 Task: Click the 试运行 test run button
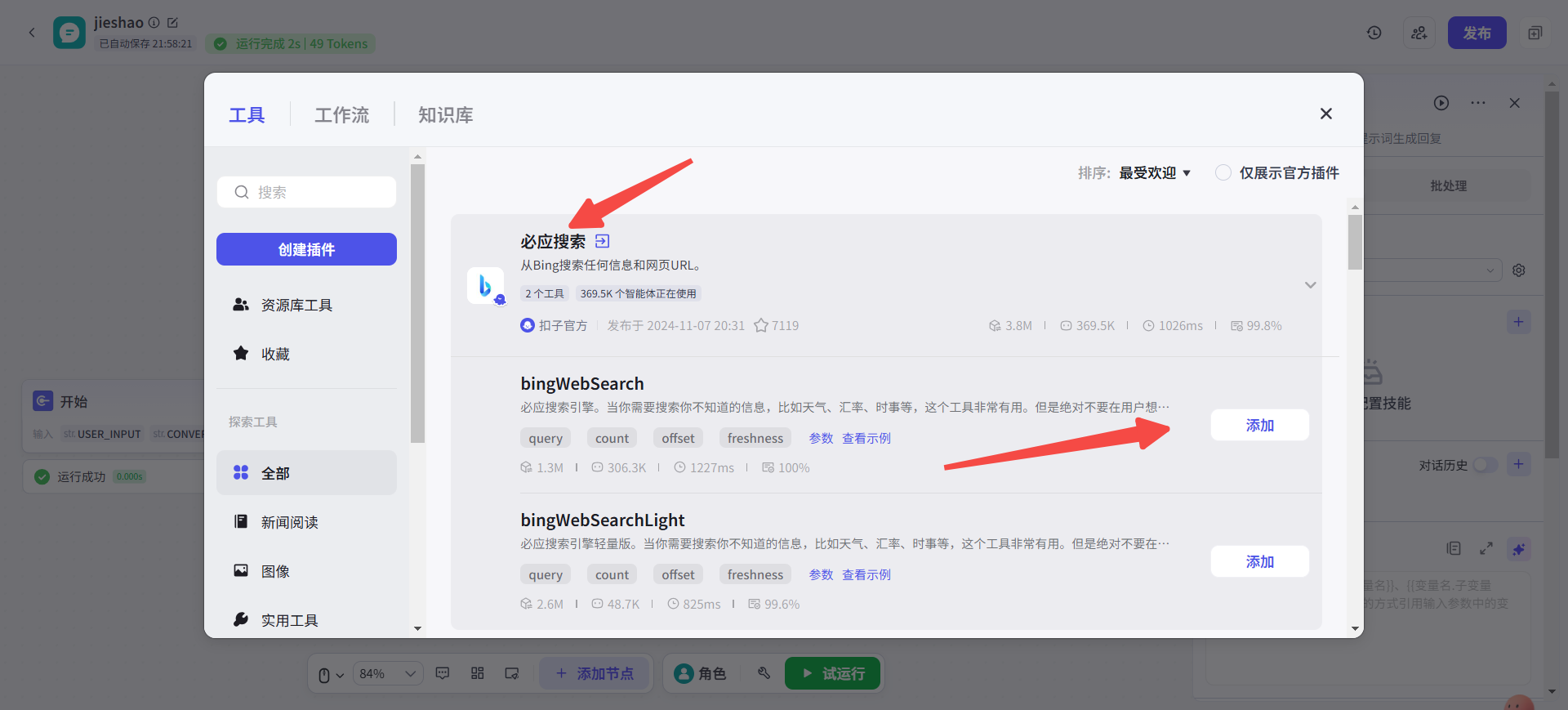[833, 673]
